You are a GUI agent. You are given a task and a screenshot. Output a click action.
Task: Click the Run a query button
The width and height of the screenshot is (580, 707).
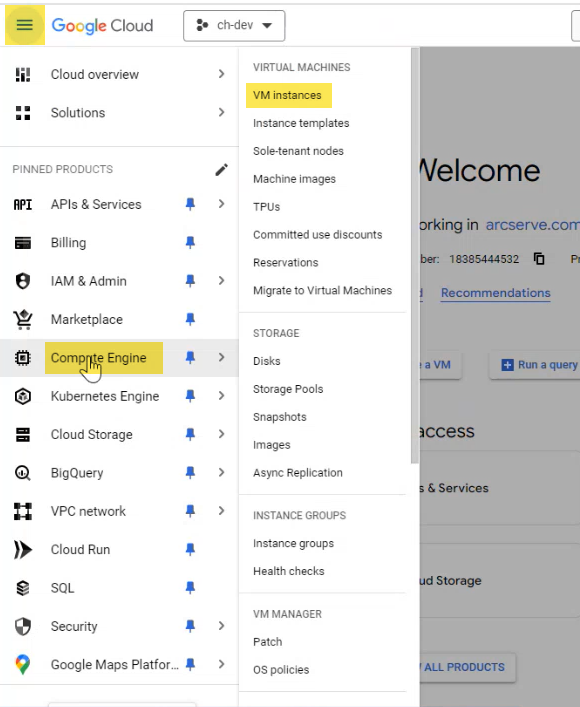click(536, 365)
